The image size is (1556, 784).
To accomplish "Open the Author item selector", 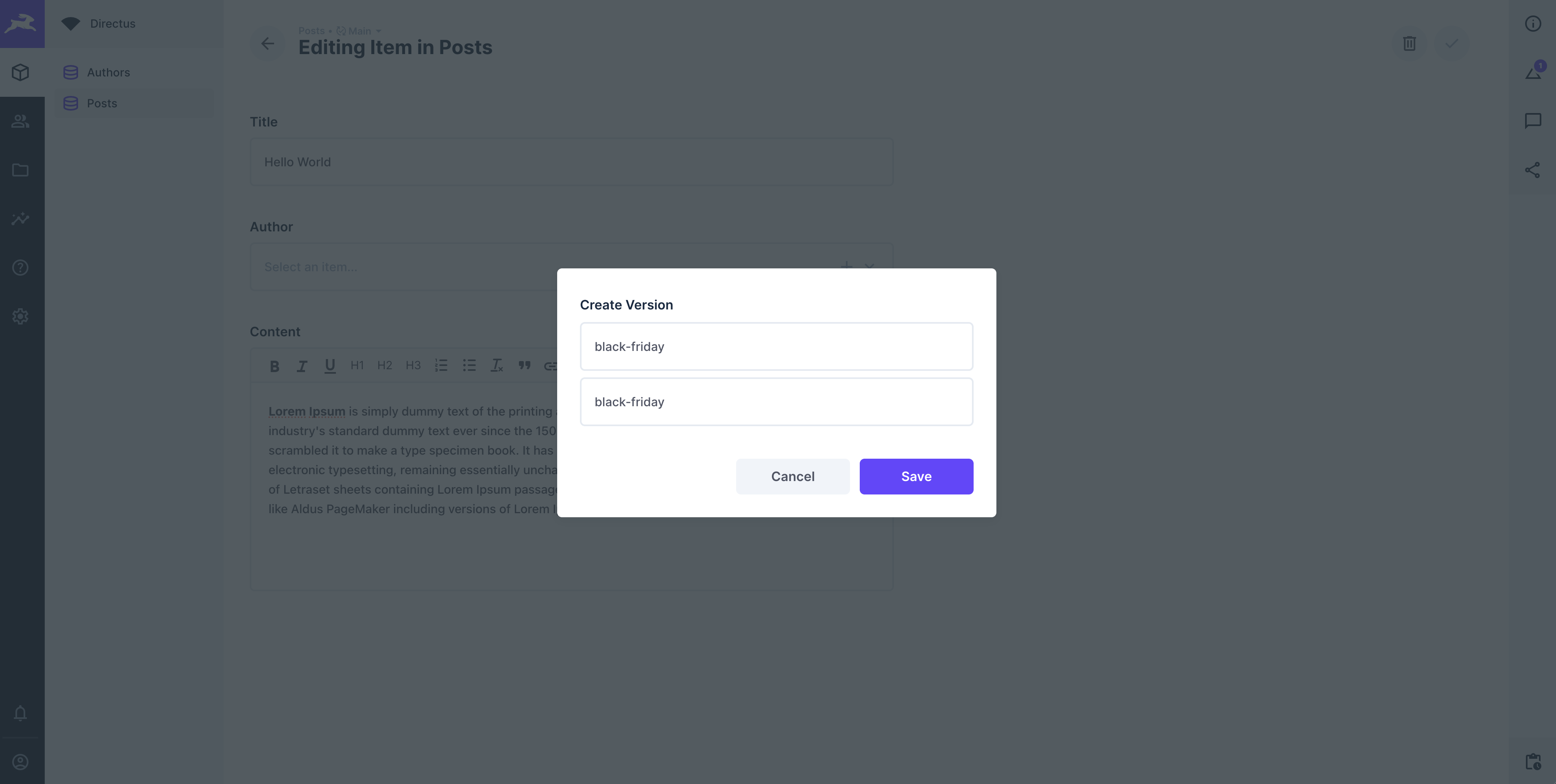I will tap(423, 266).
